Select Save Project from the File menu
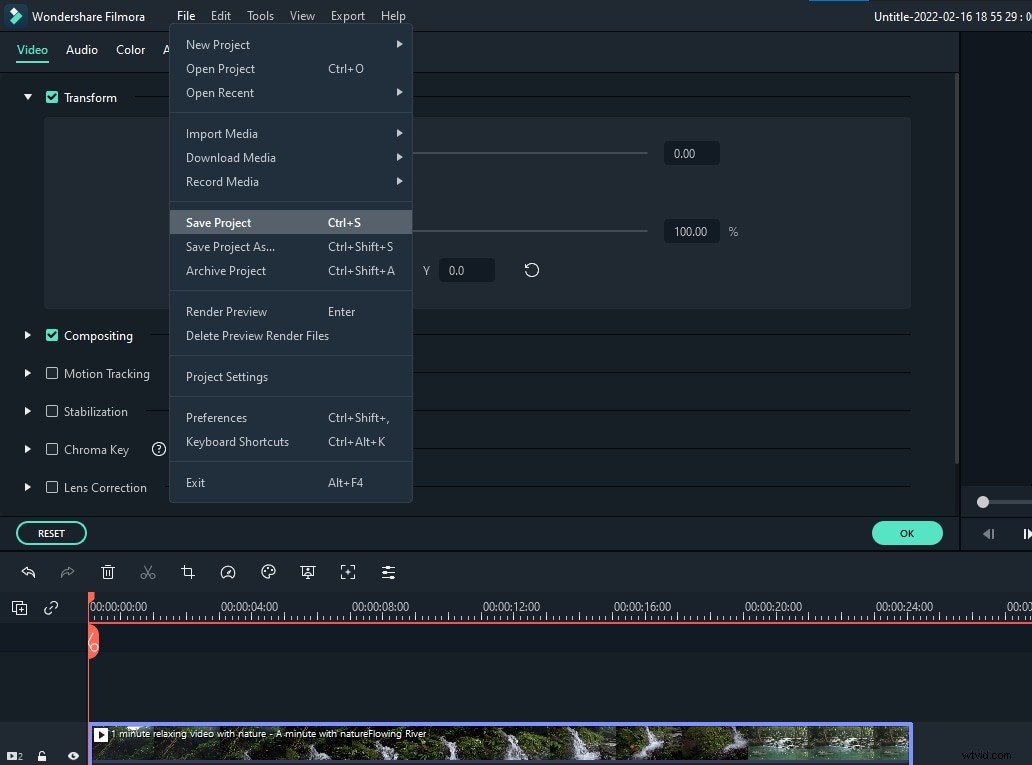The image size is (1032, 765). (218, 222)
